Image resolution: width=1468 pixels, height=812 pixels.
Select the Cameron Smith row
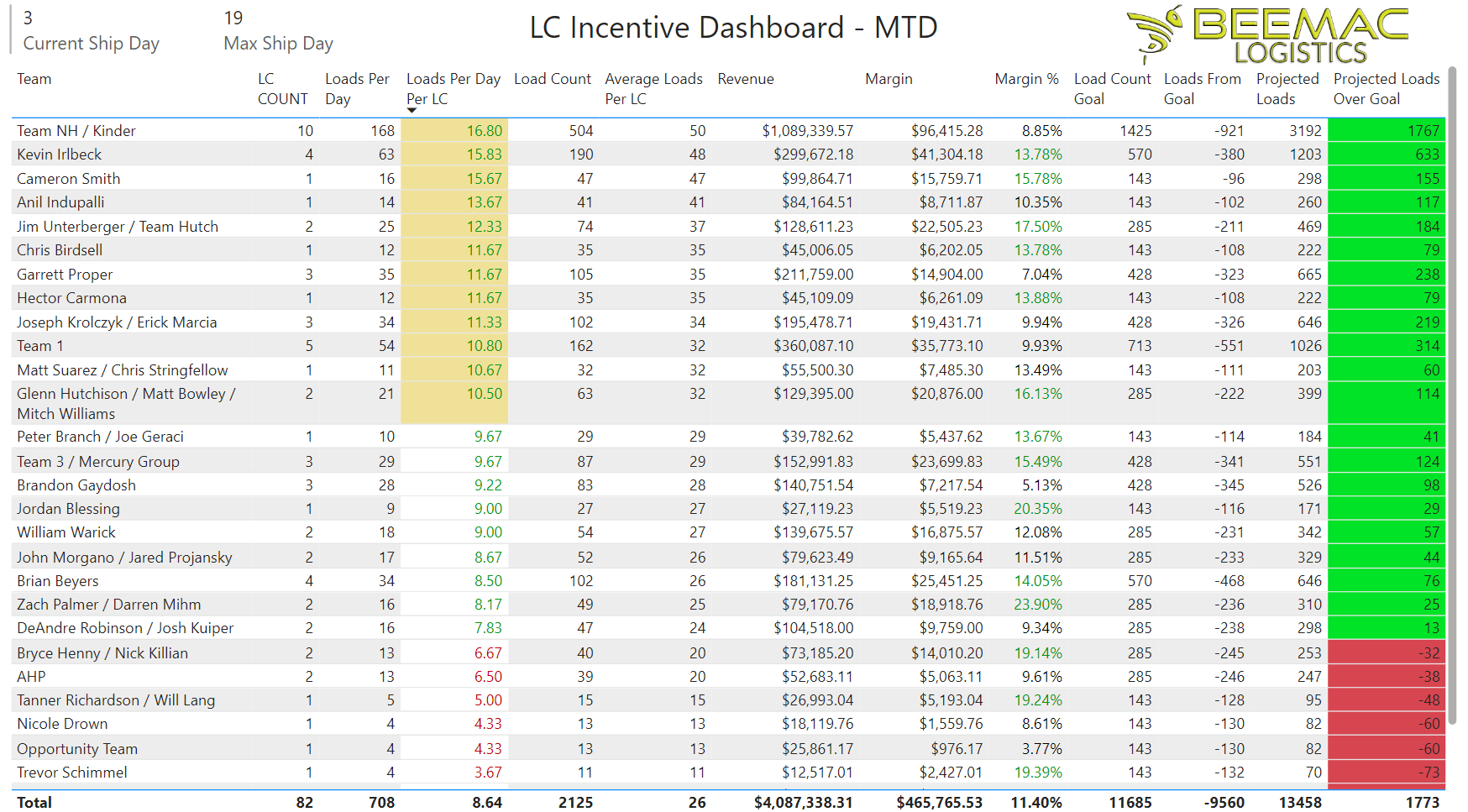(728, 179)
